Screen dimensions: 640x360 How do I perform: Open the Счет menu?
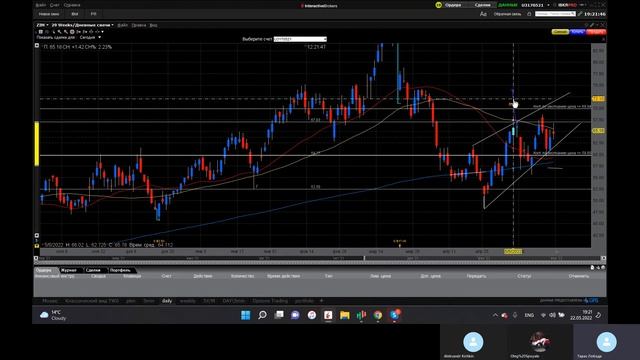(54, 5)
